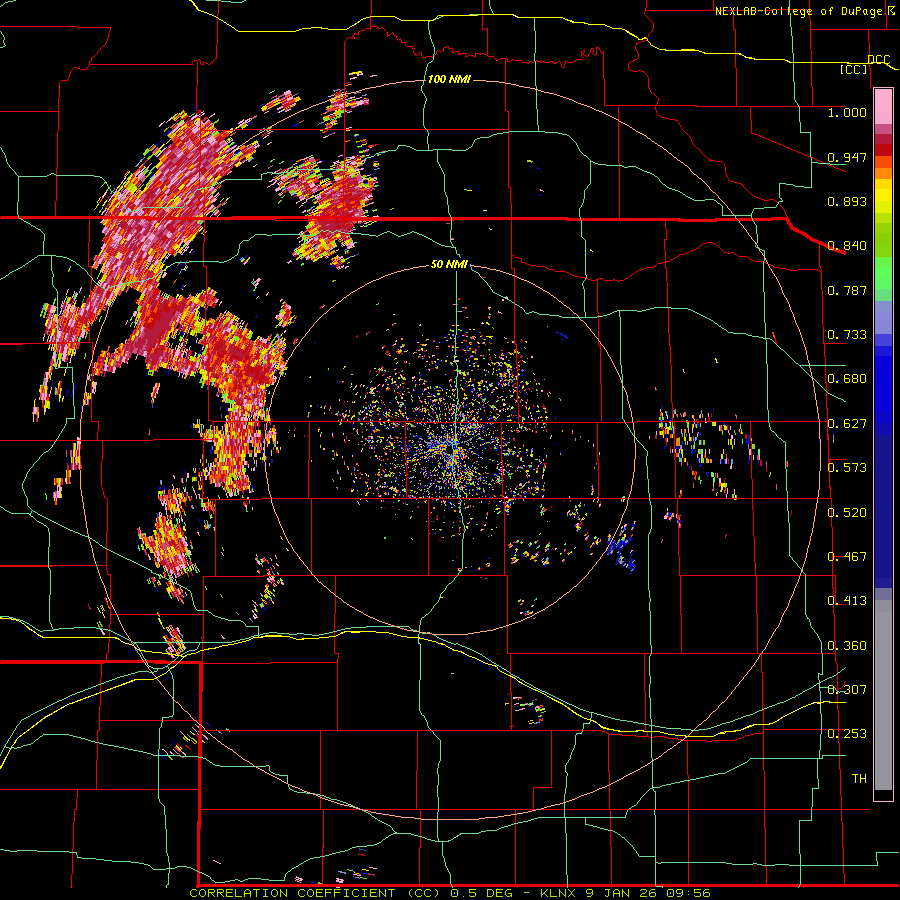
Task: Click the DCC label above legend
Action: click(879, 60)
